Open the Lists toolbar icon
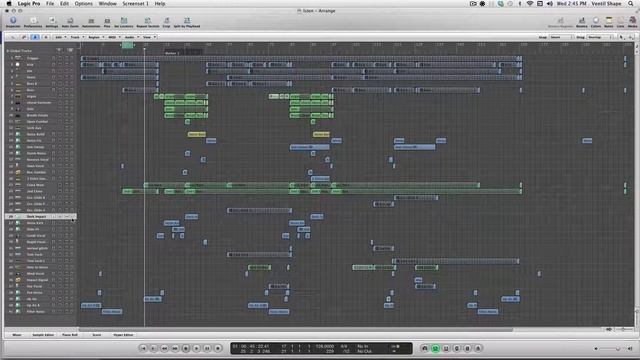 620,21
